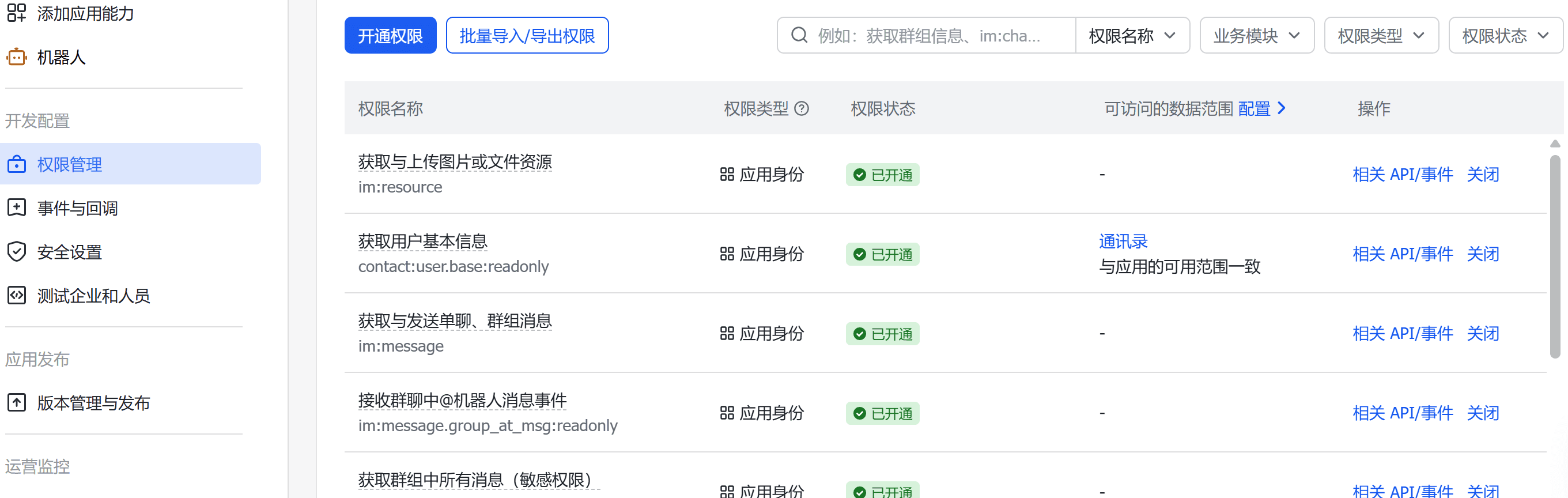Focus the permission search input field
This screenshot has width=1568, height=498.
pos(938,35)
